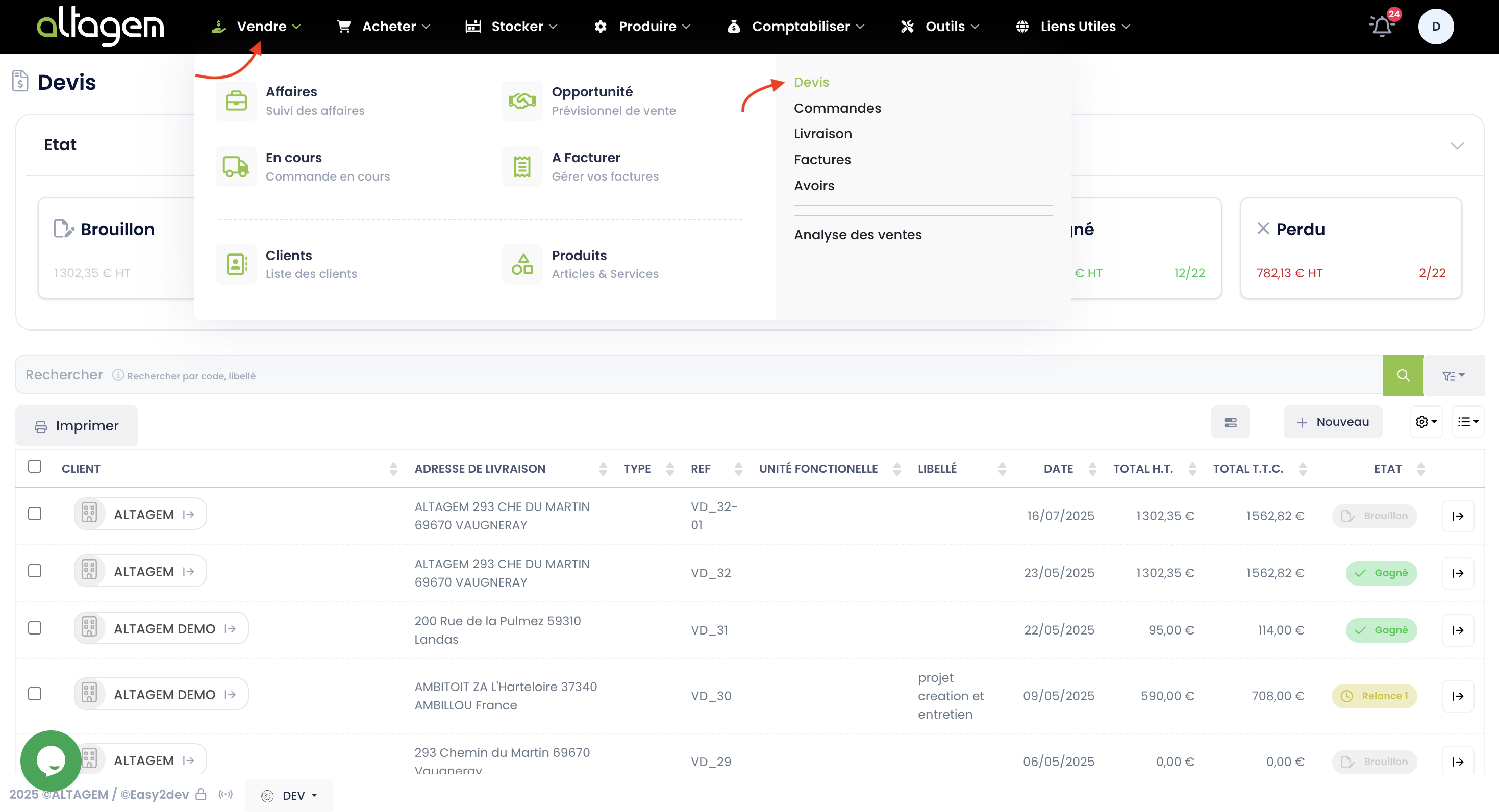Select Devis in the Vendre submenu

pos(811,82)
